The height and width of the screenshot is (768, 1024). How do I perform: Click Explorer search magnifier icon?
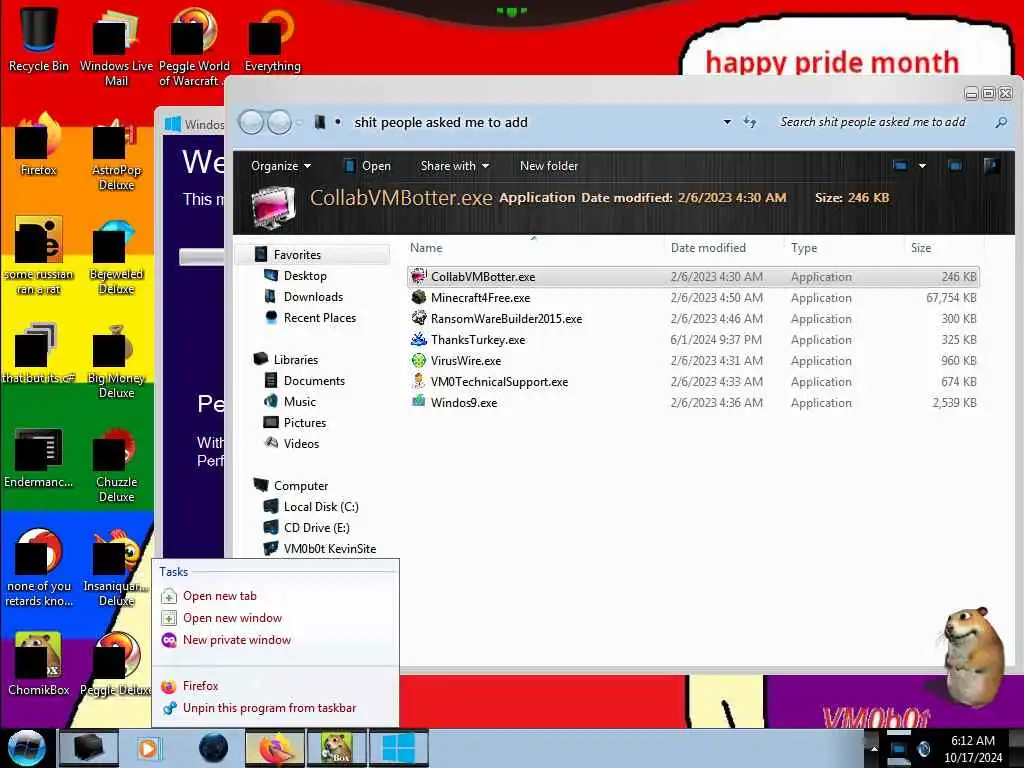coord(1000,122)
